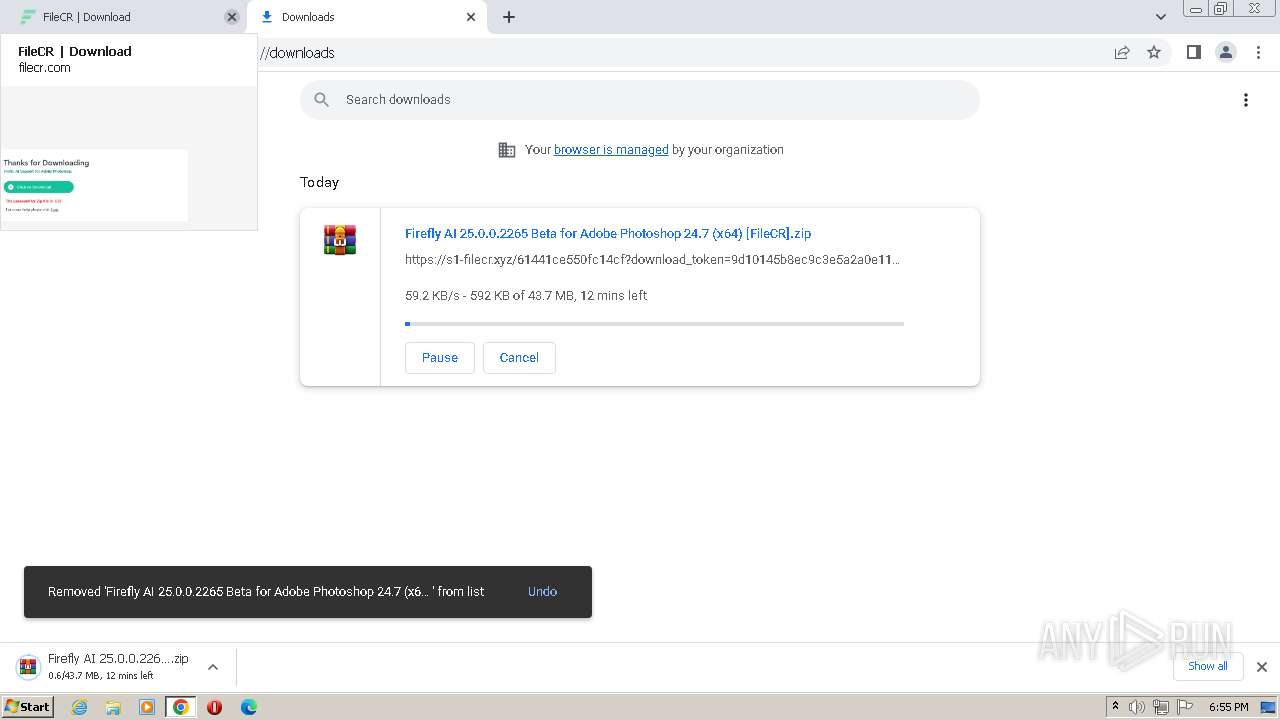Open Windows Explorer folder in taskbar
Image resolution: width=1280 pixels, height=720 pixels.
tap(113, 707)
